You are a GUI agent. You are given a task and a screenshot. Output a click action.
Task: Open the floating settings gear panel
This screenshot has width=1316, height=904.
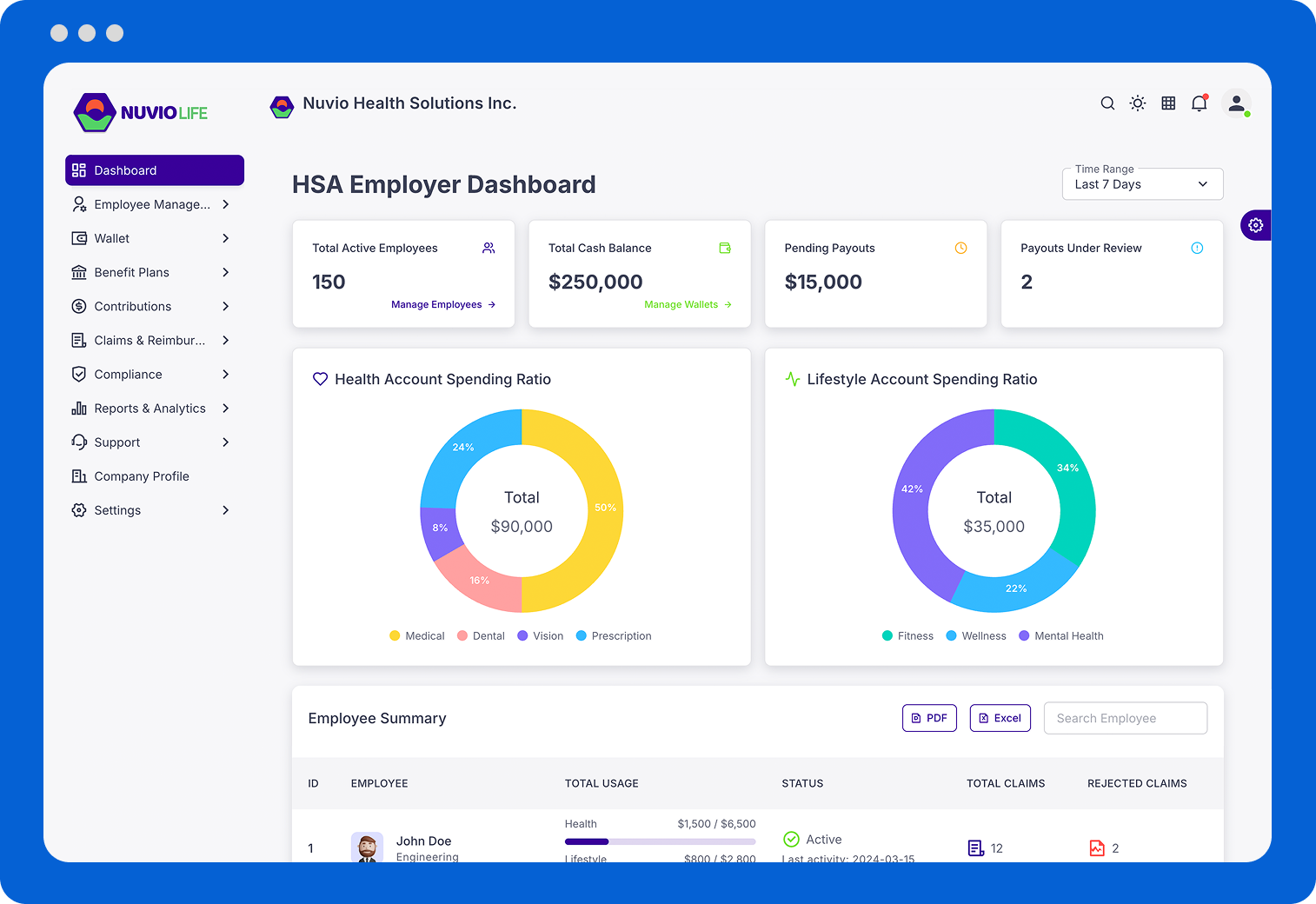point(1255,225)
